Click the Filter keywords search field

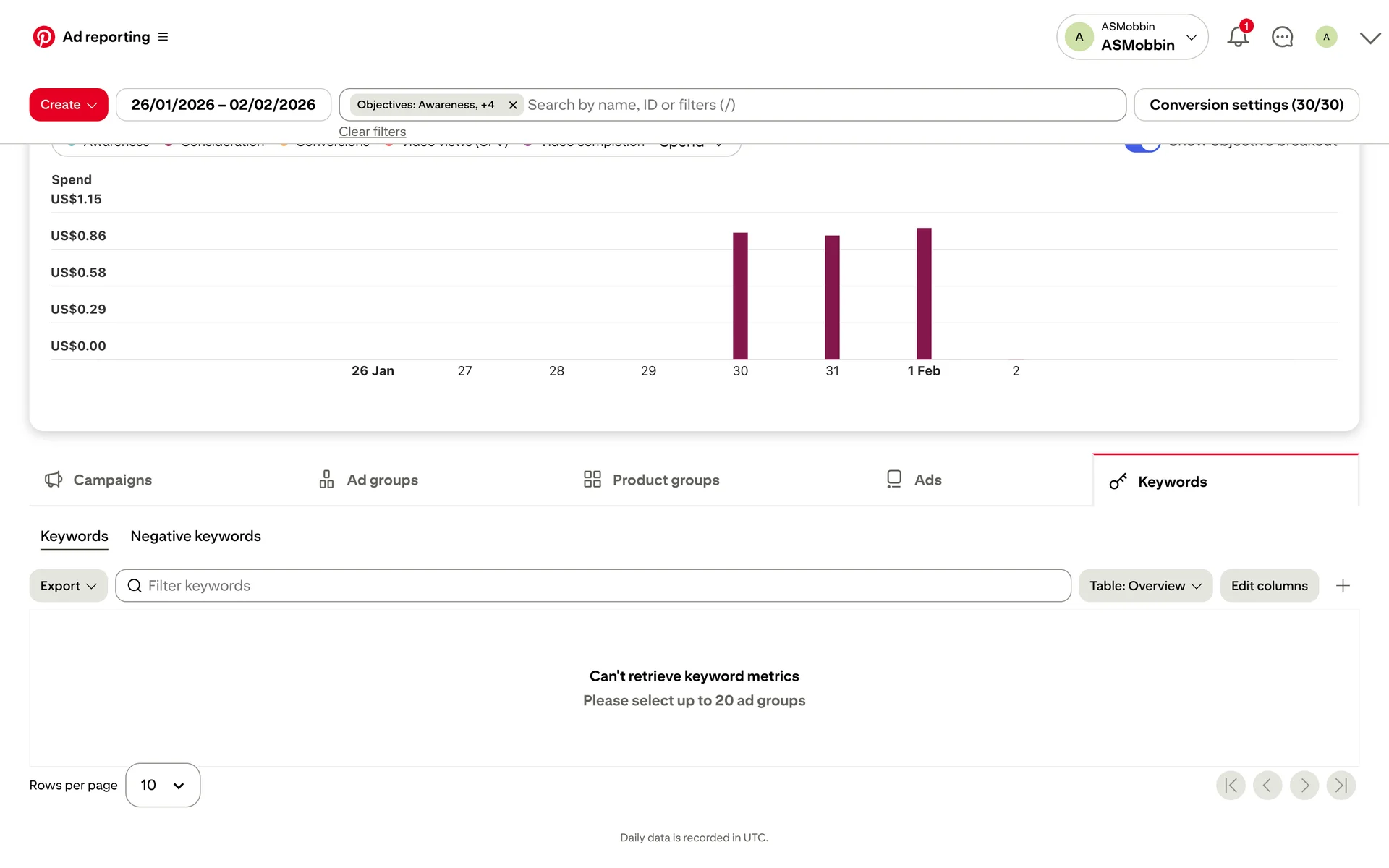tap(593, 586)
